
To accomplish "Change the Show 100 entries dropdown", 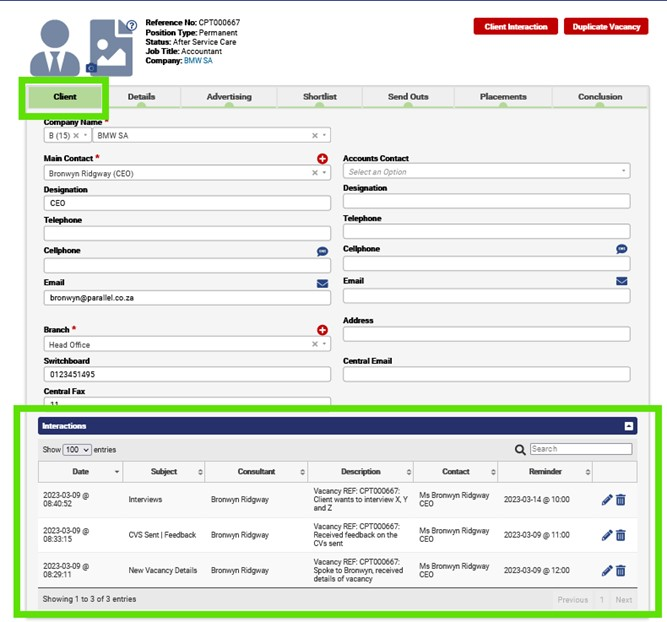I will (x=77, y=450).
